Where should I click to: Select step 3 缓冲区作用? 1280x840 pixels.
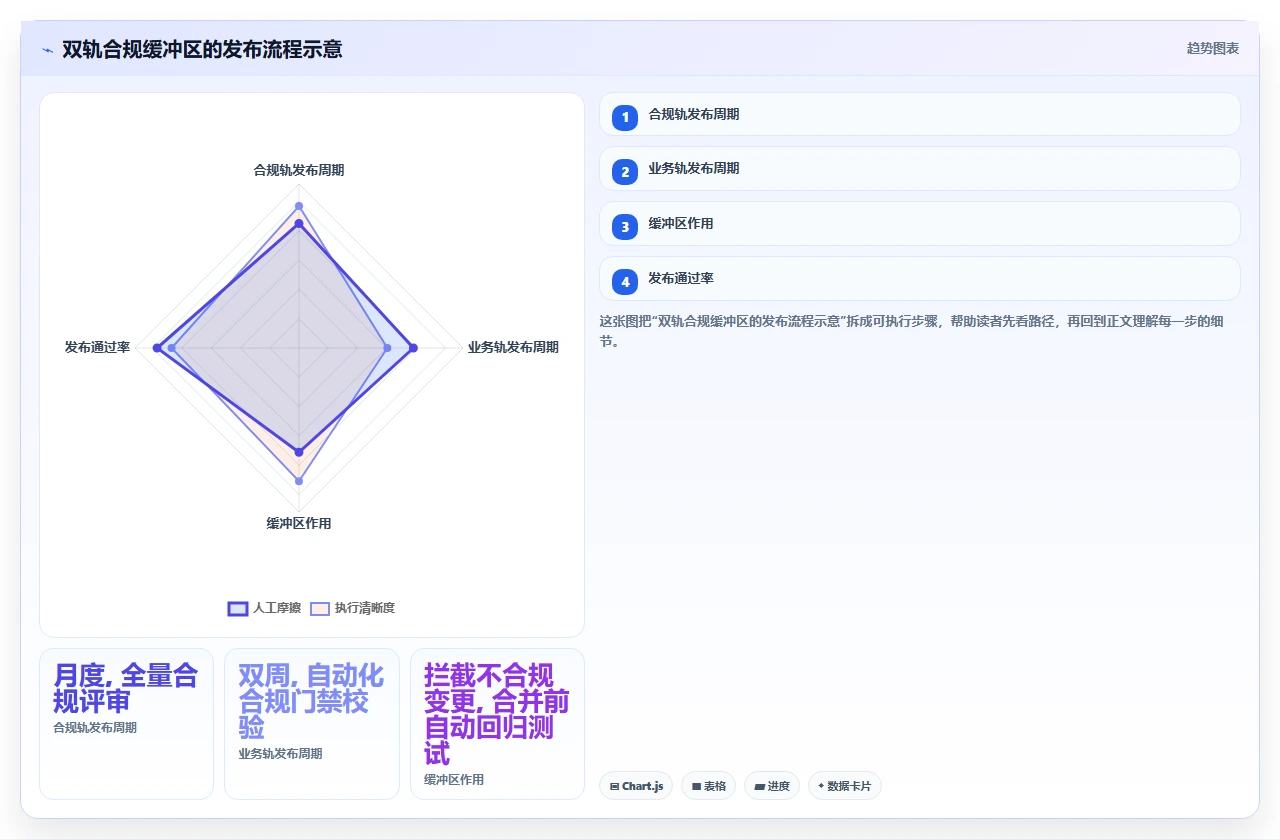[919, 224]
